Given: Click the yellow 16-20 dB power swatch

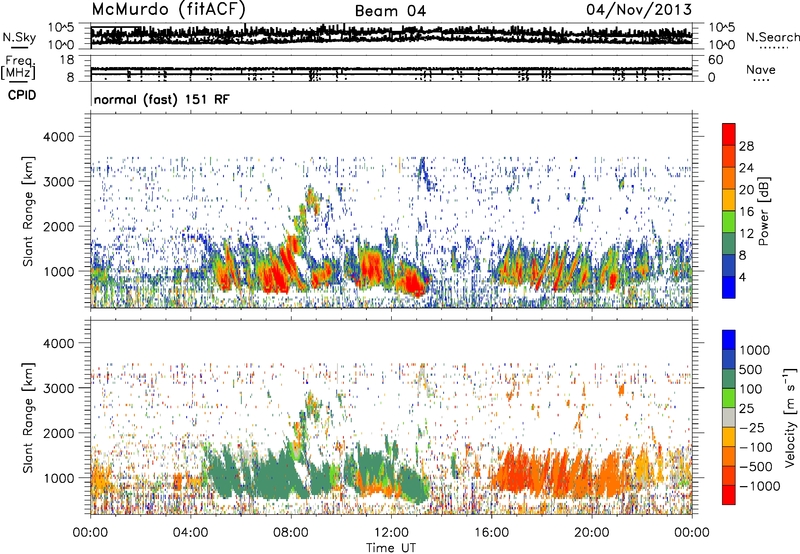Looking at the screenshot, I should (729, 200).
